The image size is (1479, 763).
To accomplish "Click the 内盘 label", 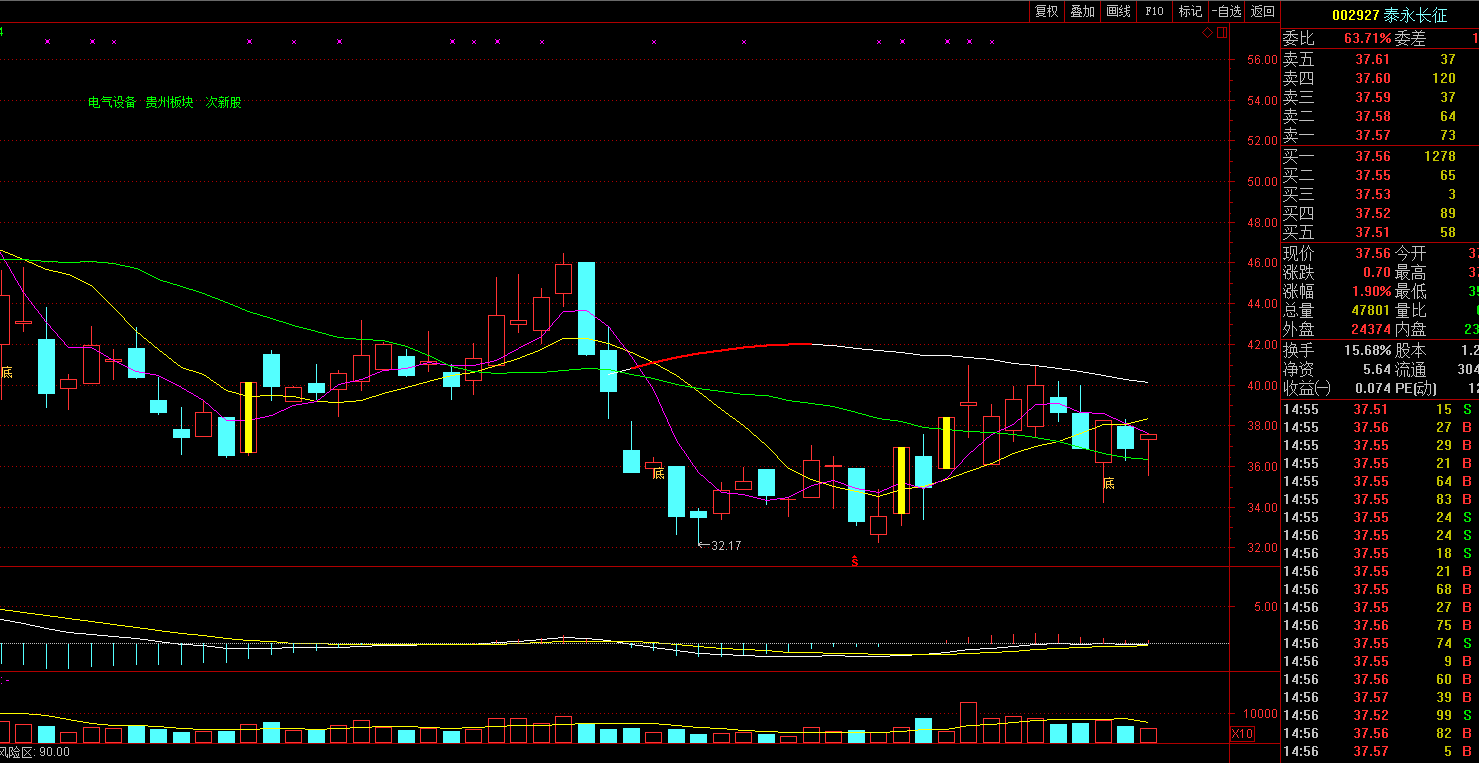I will click(x=1410, y=330).
